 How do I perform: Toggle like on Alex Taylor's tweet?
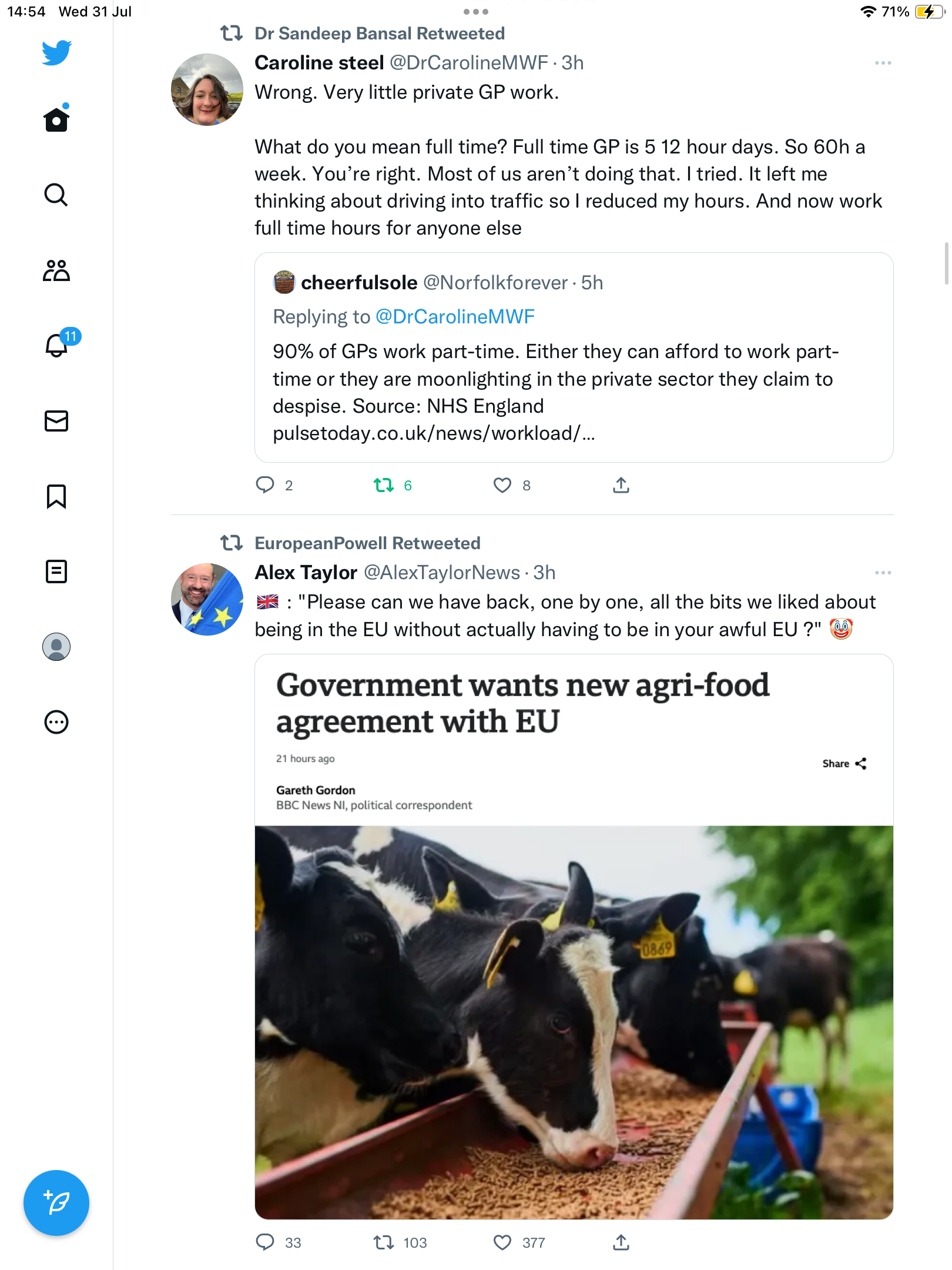click(502, 1242)
